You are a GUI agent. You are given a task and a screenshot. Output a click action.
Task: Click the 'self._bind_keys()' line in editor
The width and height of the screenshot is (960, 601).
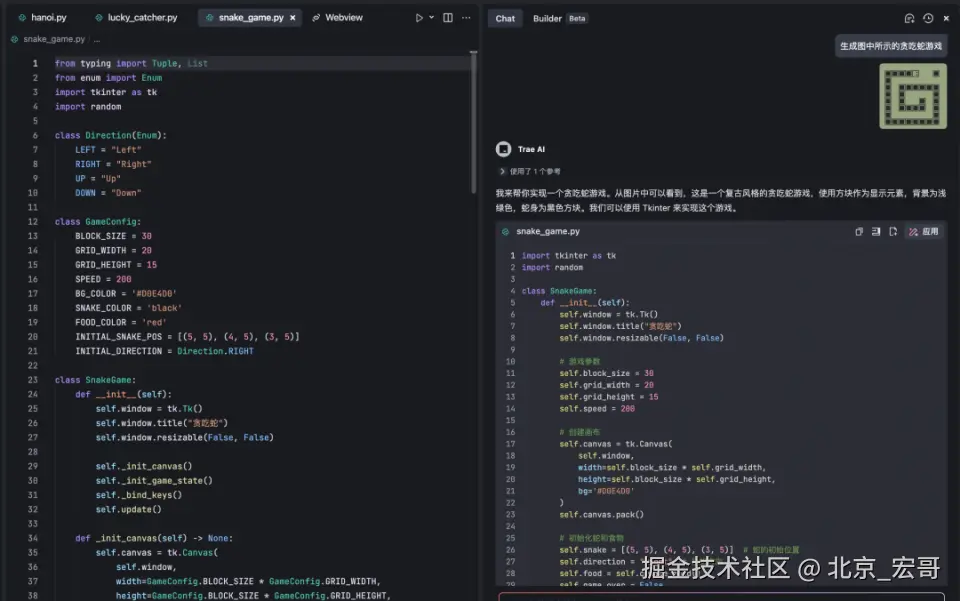pyautogui.click(x=138, y=495)
